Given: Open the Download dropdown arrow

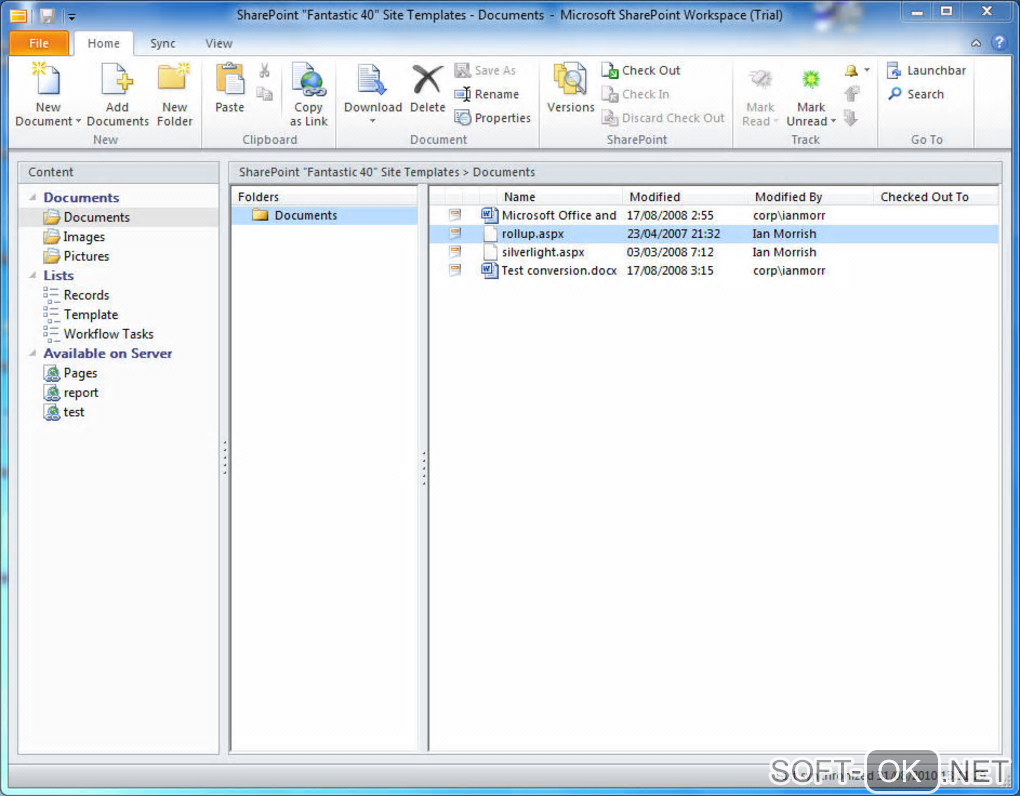Looking at the screenshot, I should (x=373, y=121).
